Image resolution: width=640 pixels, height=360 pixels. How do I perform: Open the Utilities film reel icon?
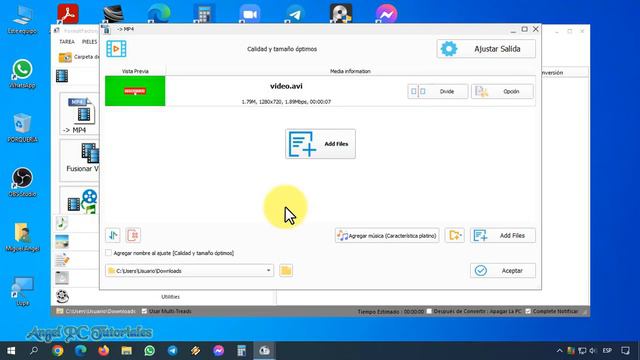pyautogui.click(x=62, y=296)
